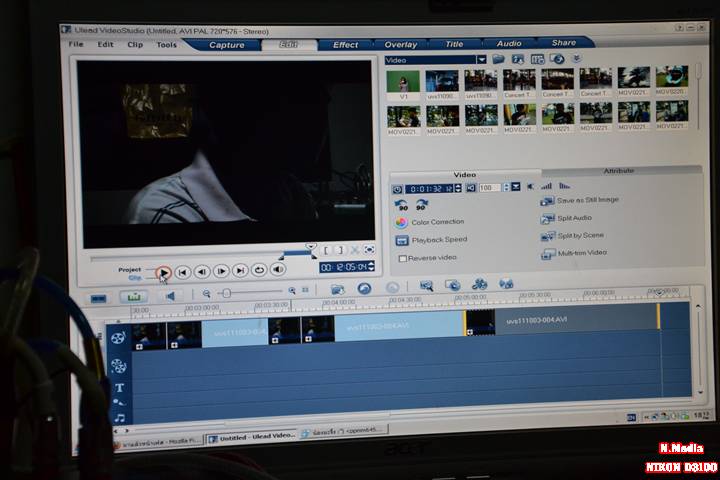This screenshot has height=480, width=720.
Task: Zoom out the timeline magnifier
Action: pos(207,294)
